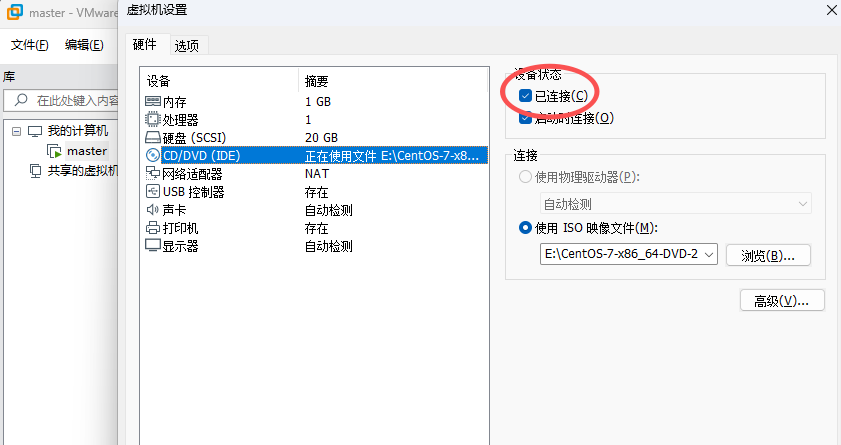The height and width of the screenshot is (445, 841).
Task: Switch to the 选项 tab
Action: [187, 46]
